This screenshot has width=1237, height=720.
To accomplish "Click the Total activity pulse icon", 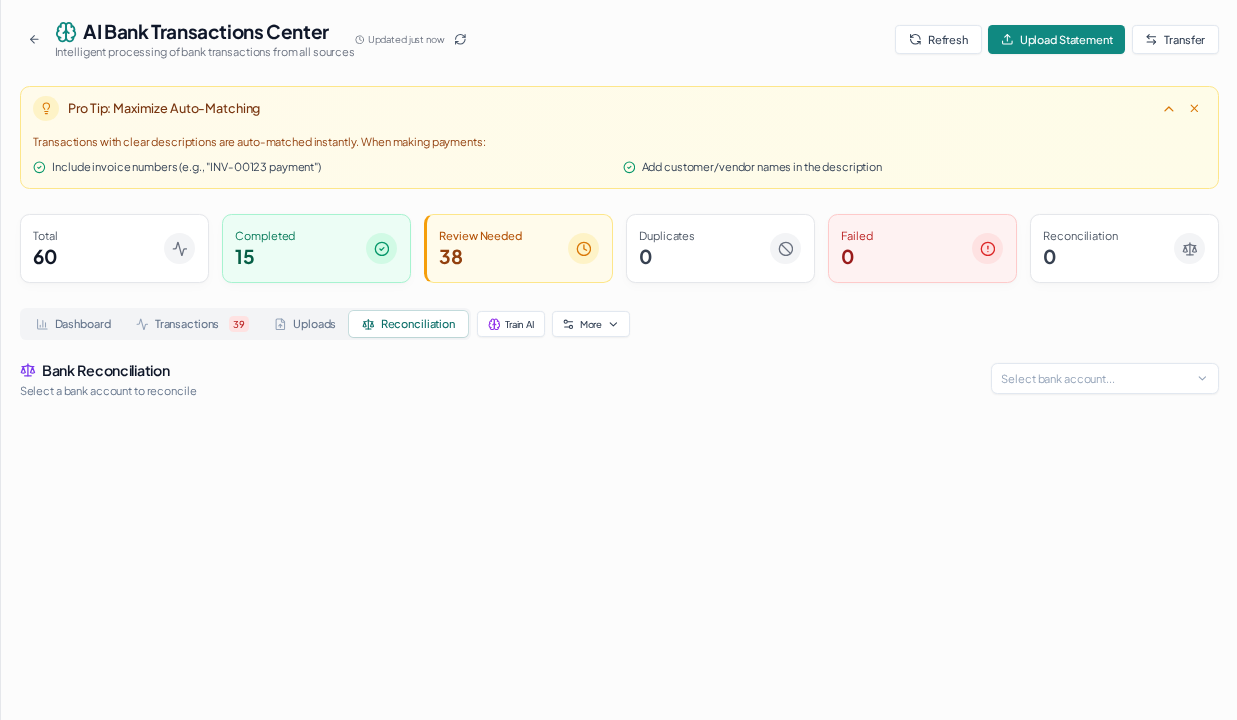I will 180,249.
